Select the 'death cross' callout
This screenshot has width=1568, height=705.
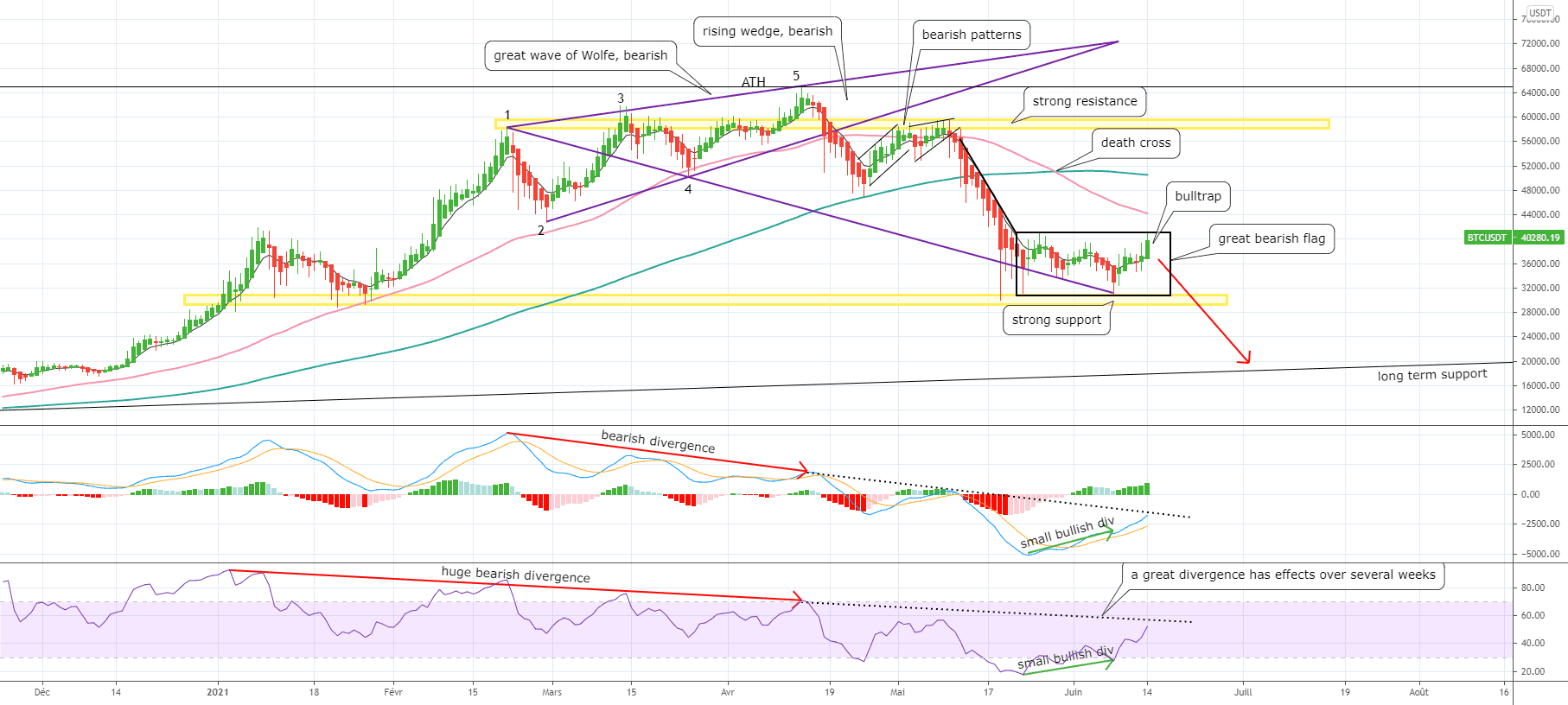(x=1136, y=143)
